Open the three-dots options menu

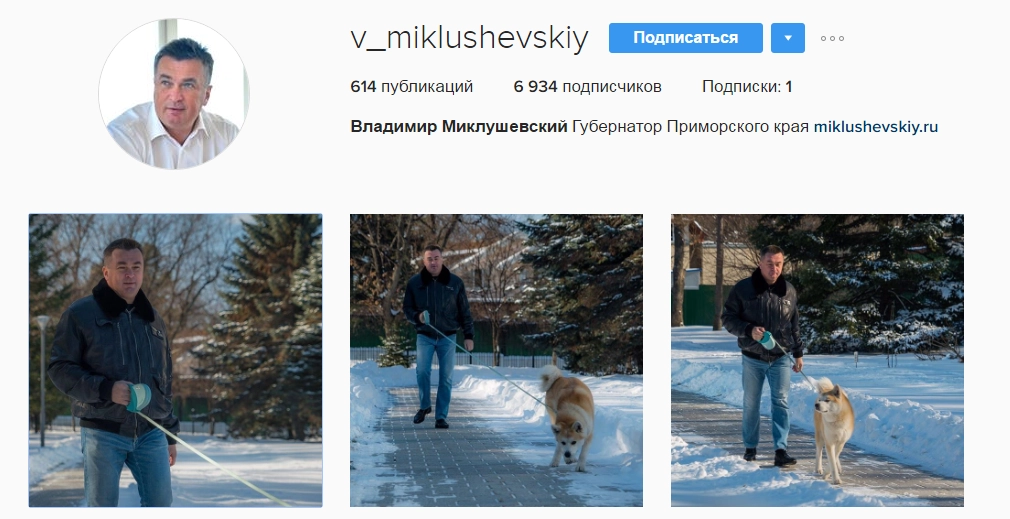832,39
